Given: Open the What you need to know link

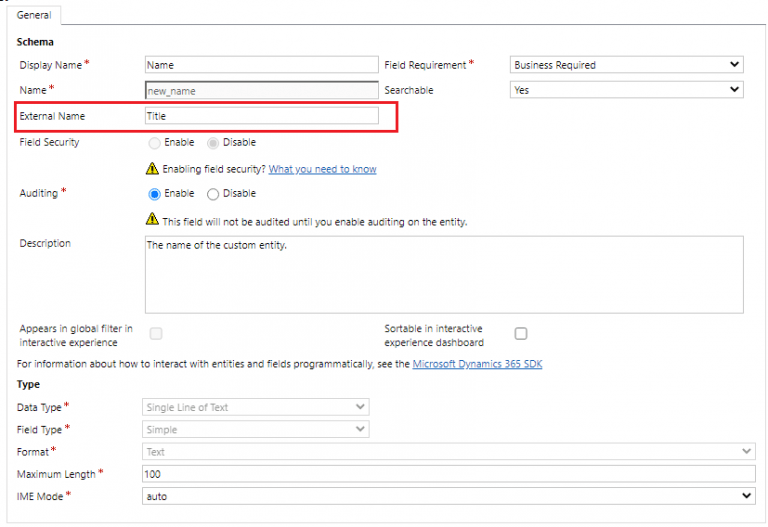Looking at the screenshot, I should click(322, 169).
